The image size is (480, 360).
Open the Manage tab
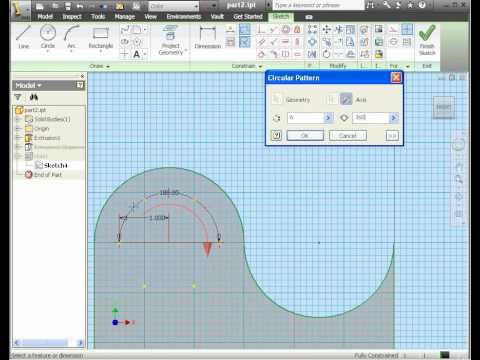125,17
